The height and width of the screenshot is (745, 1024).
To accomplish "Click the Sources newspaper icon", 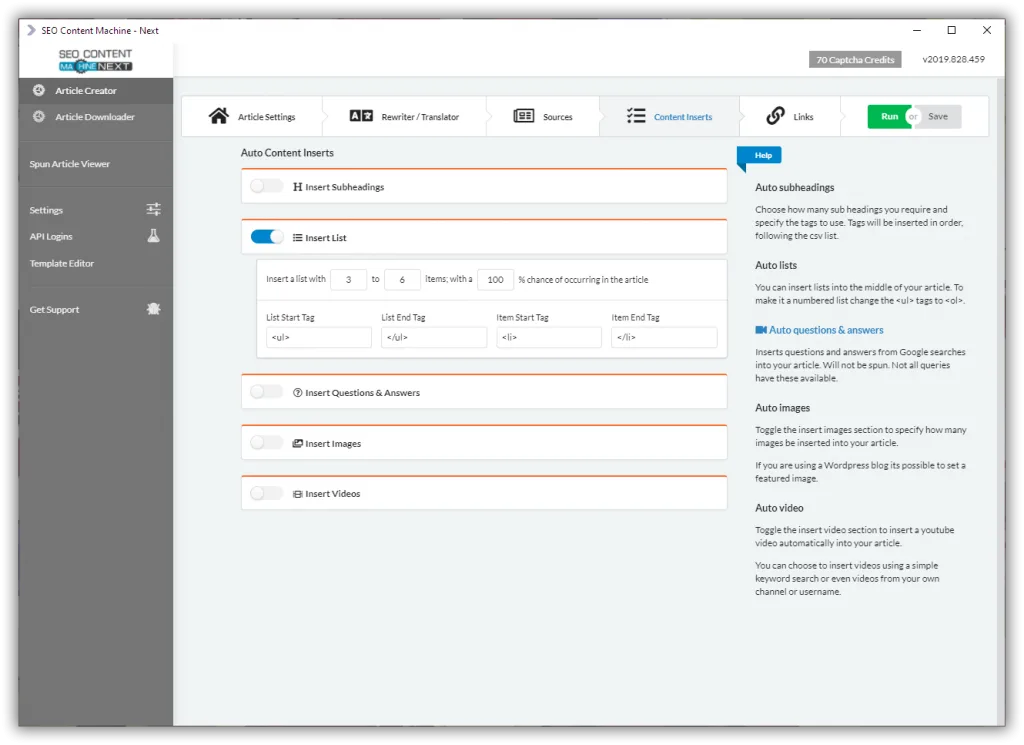I will point(524,116).
